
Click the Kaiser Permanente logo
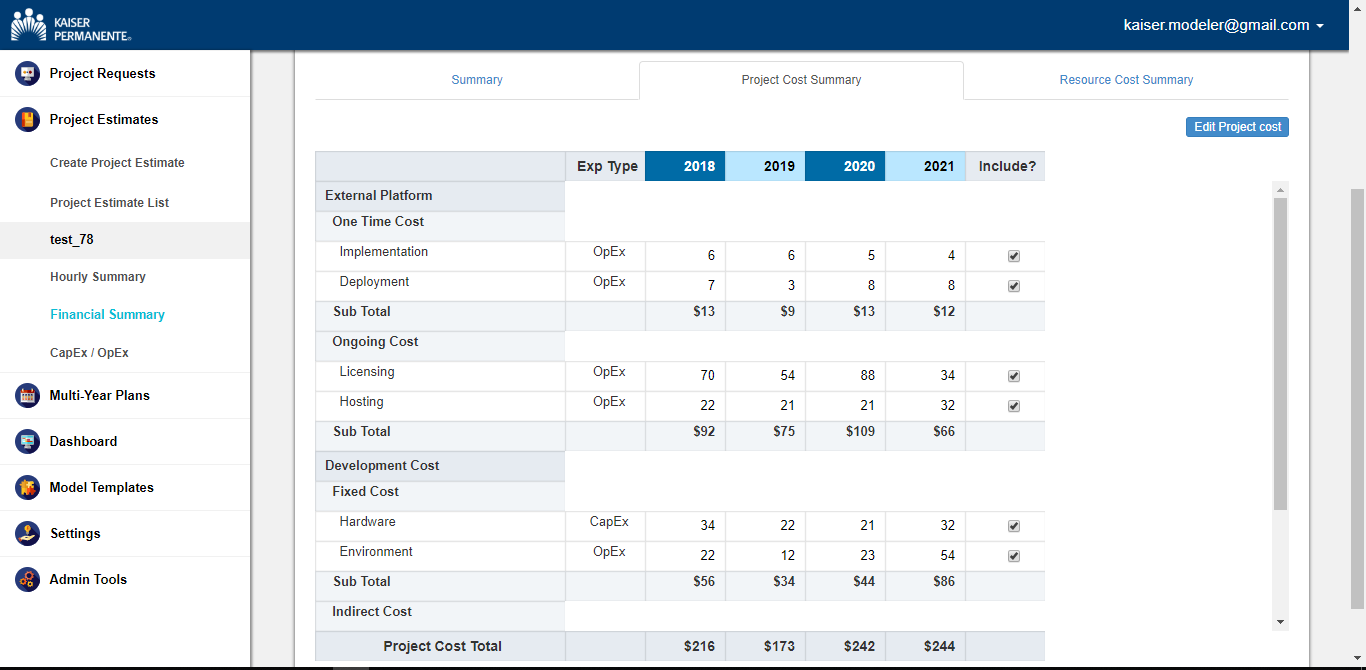71,25
